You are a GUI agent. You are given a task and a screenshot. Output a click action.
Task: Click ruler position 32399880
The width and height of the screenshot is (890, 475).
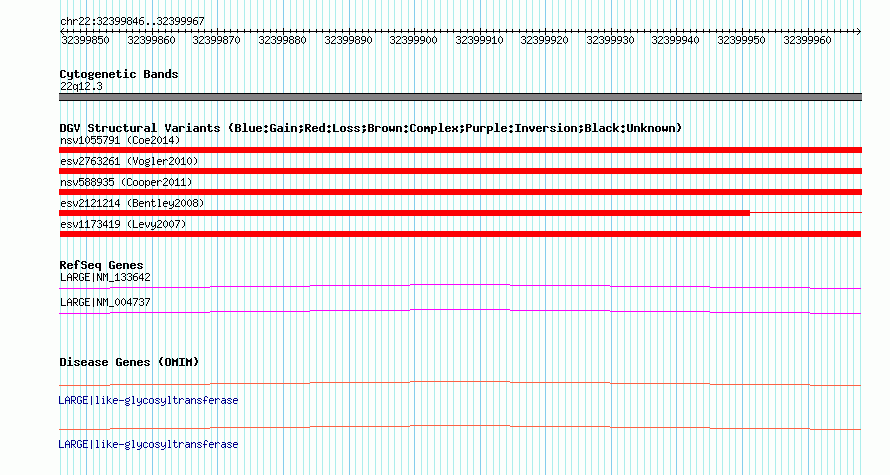click(x=282, y=40)
